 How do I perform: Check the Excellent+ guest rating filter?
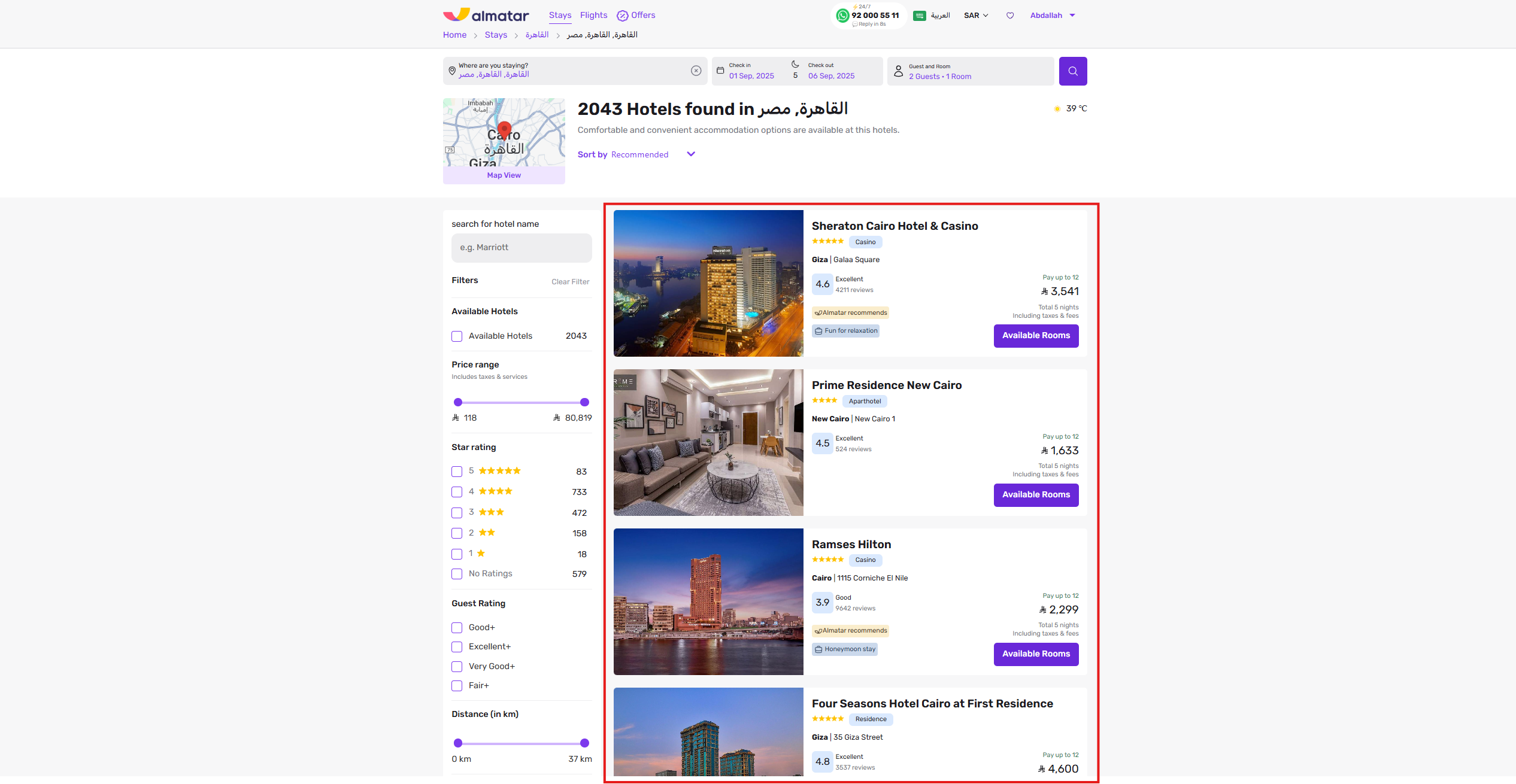point(457,647)
